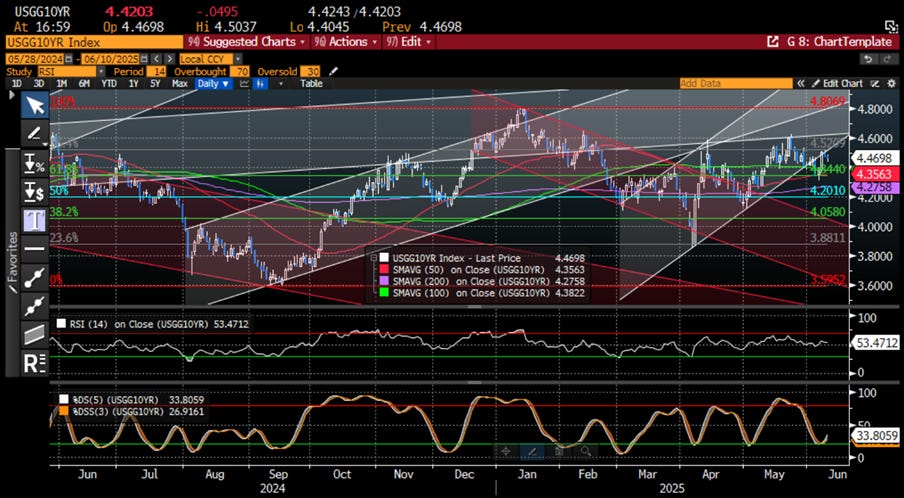
Task: Click the Oversold 30 value field
Action: click(x=310, y=71)
